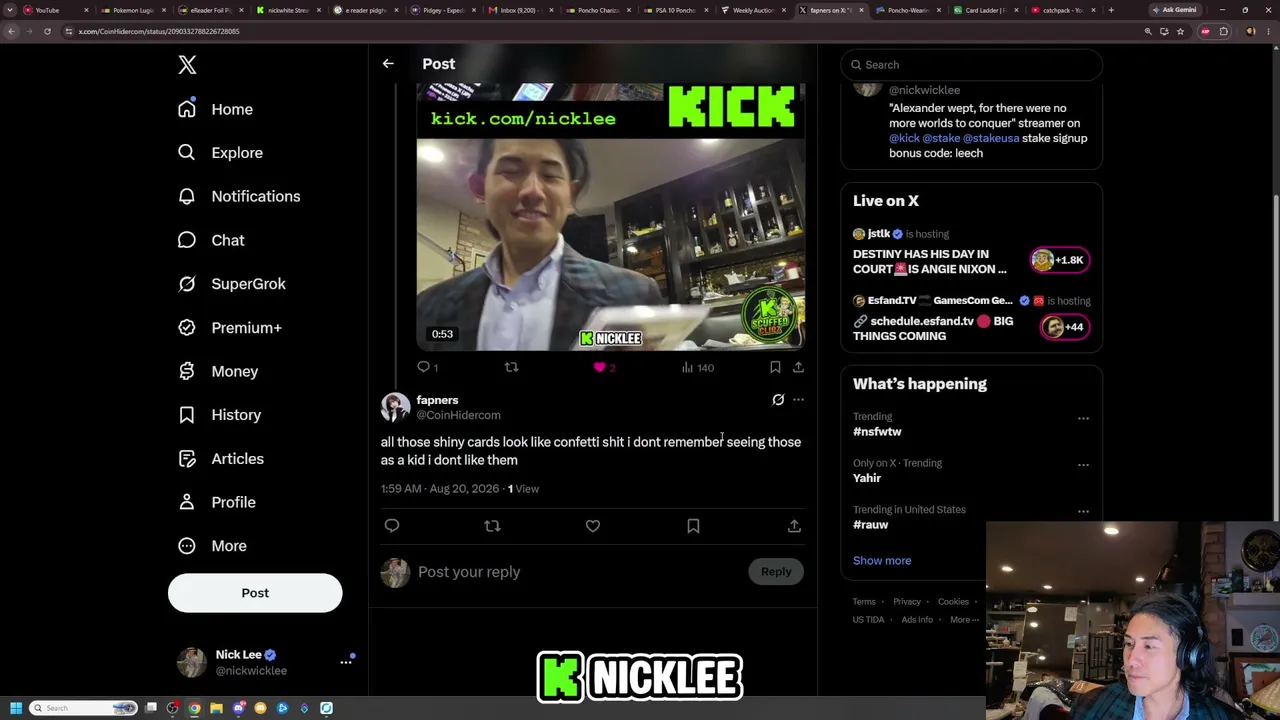Open options for the #rauw trend
The image size is (1280, 720).
pos(1083,511)
